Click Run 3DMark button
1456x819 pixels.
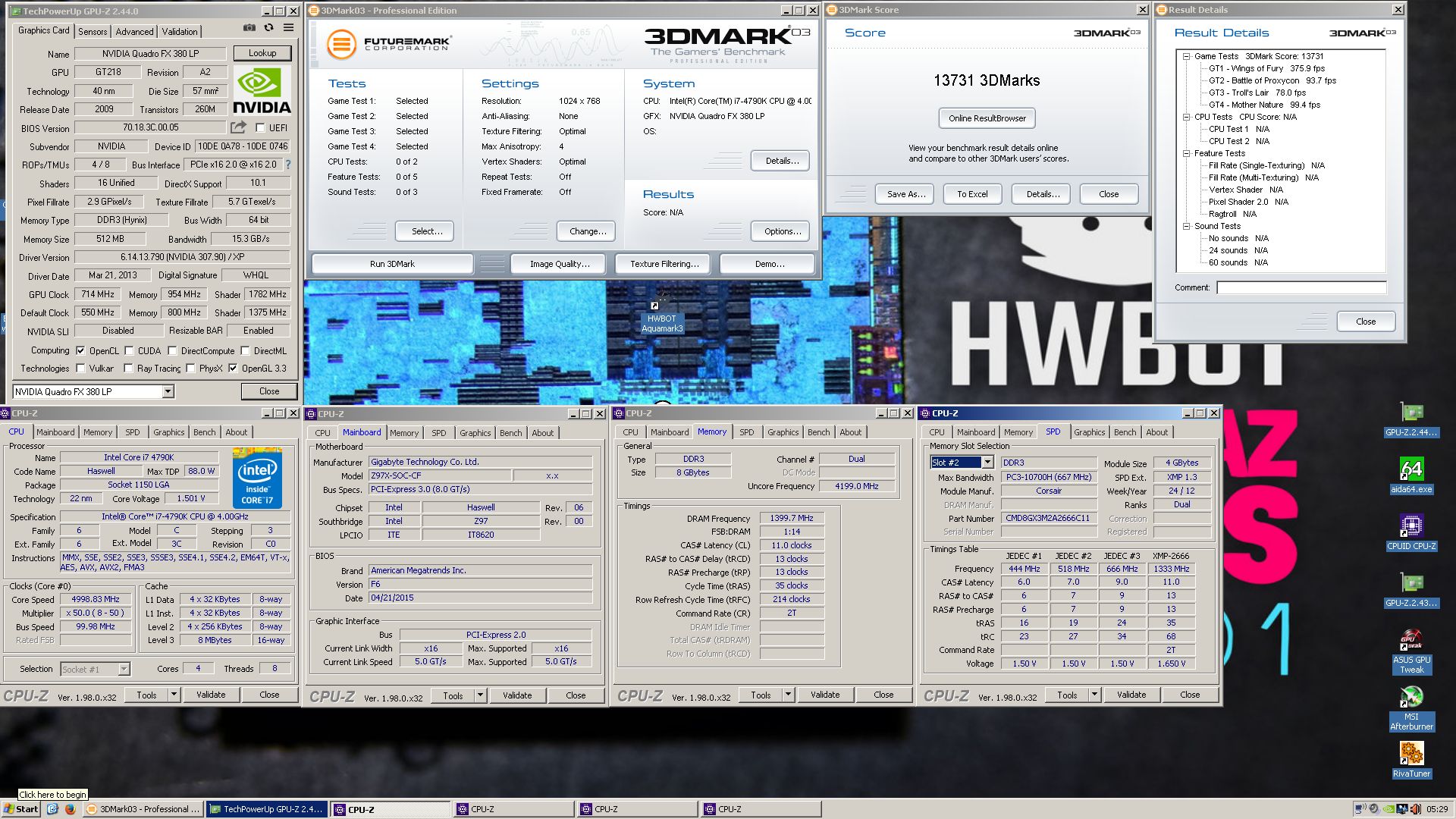pyautogui.click(x=392, y=264)
